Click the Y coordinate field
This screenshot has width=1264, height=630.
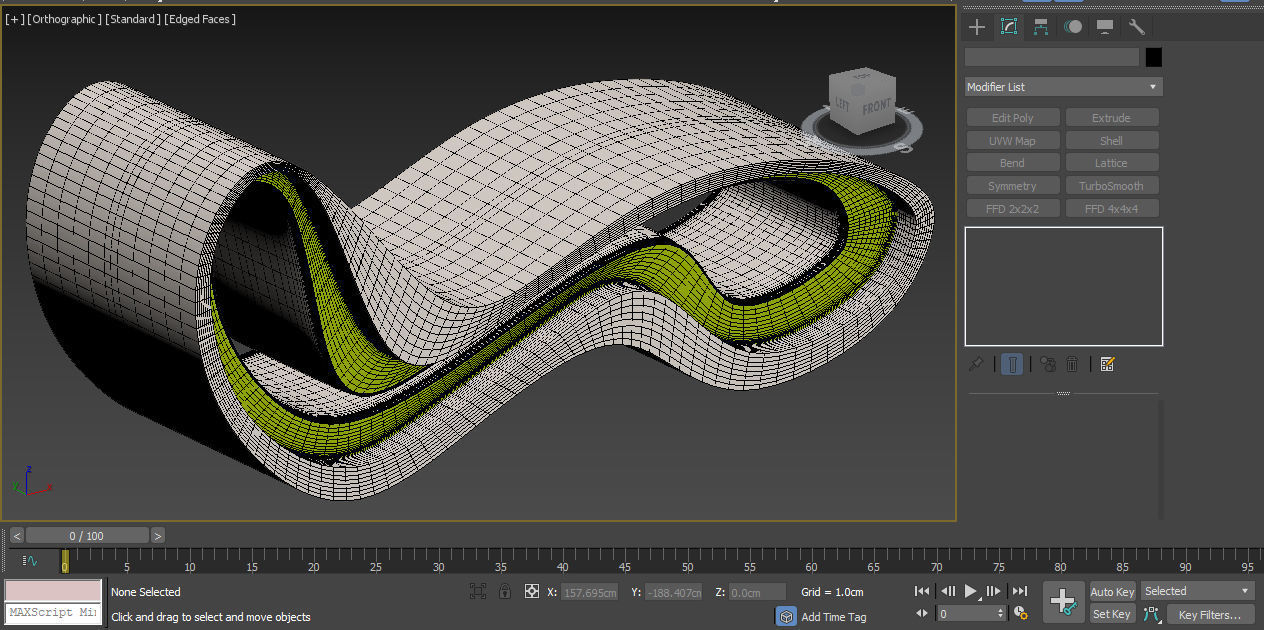coord(673,592)
